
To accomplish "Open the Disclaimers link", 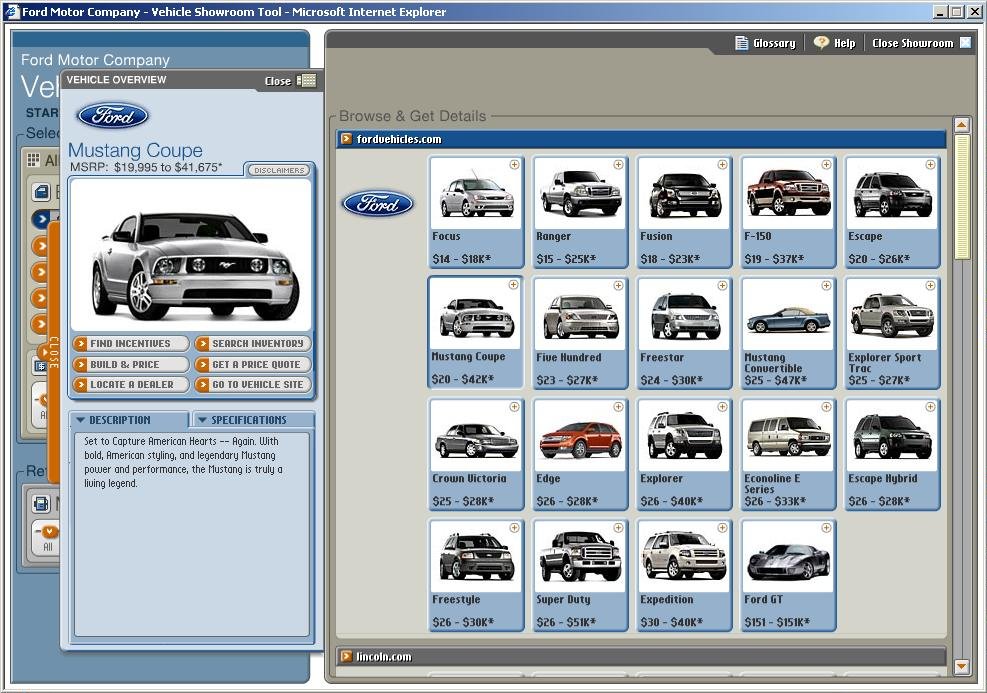I will (279, 170).
